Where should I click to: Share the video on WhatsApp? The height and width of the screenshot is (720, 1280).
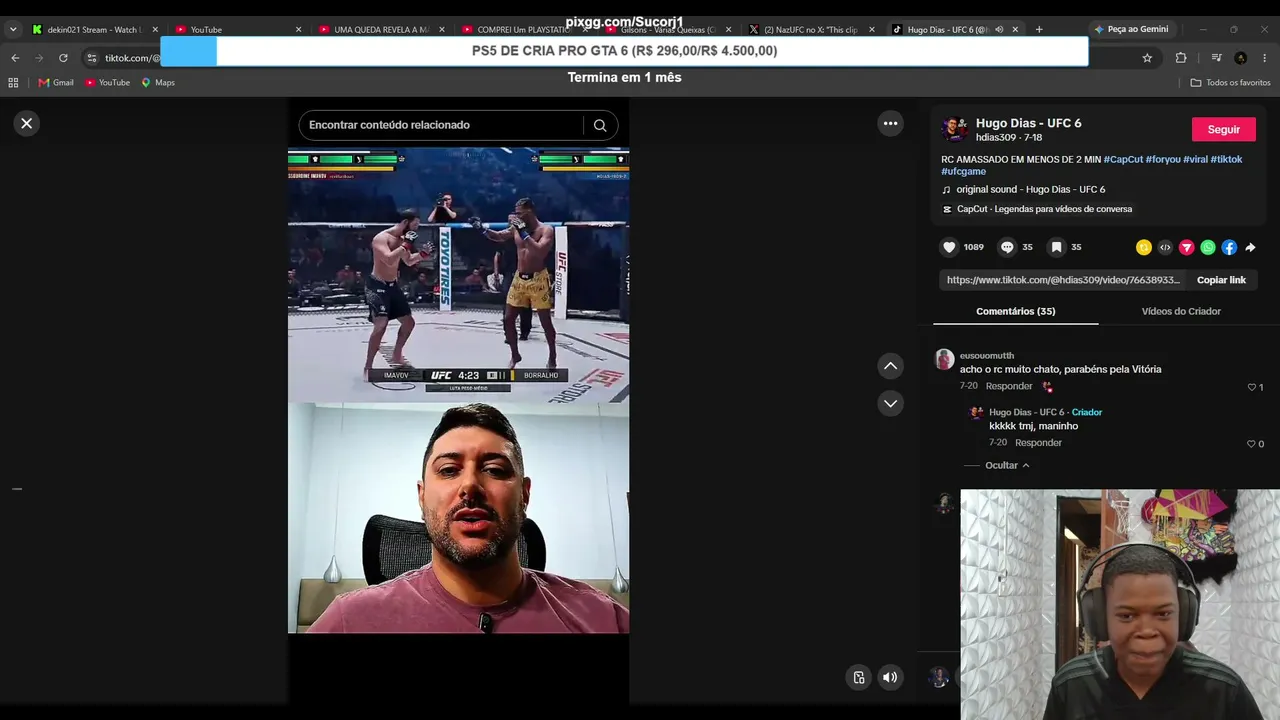point(1208,247)
